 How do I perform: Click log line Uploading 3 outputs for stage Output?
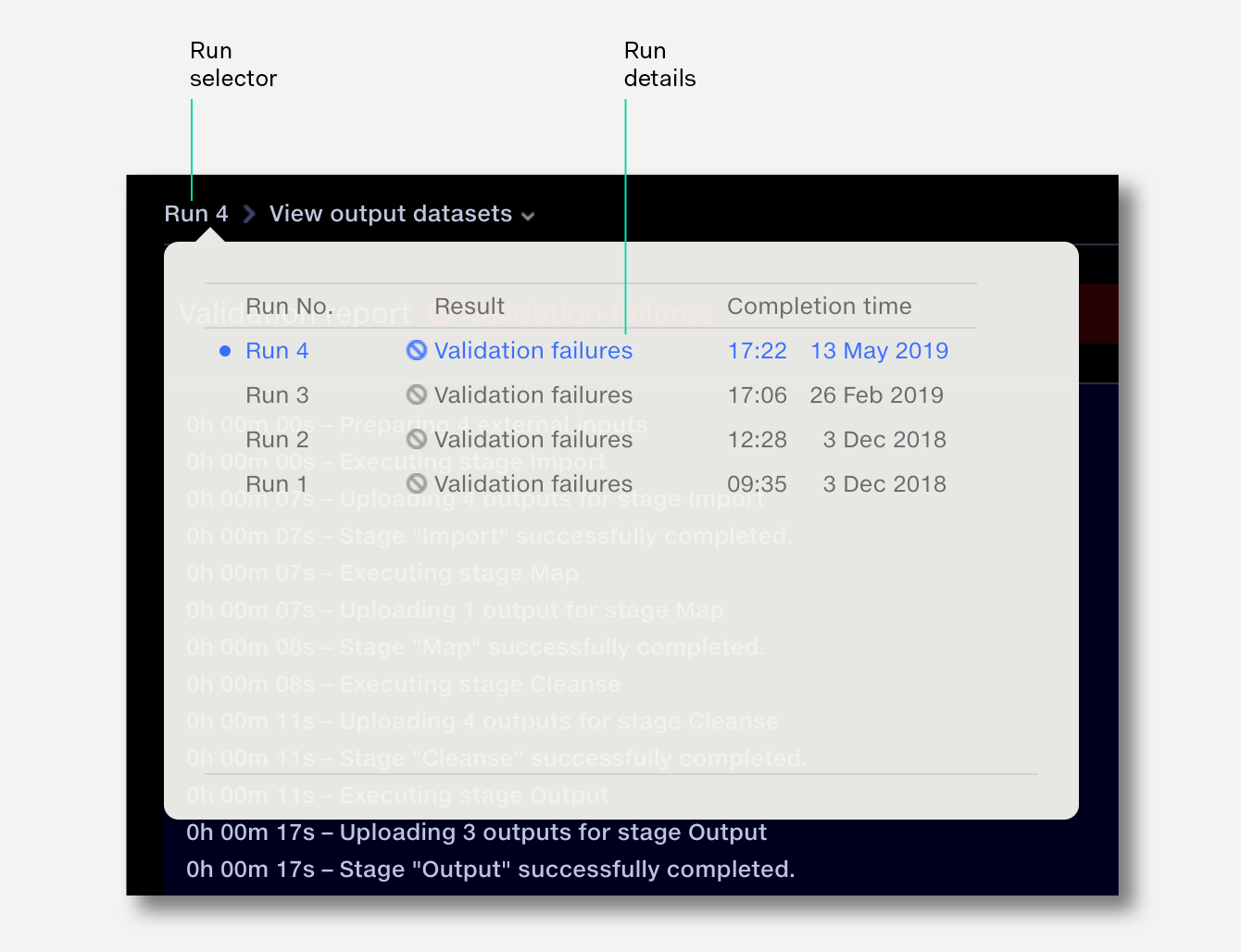coord(477,833)
